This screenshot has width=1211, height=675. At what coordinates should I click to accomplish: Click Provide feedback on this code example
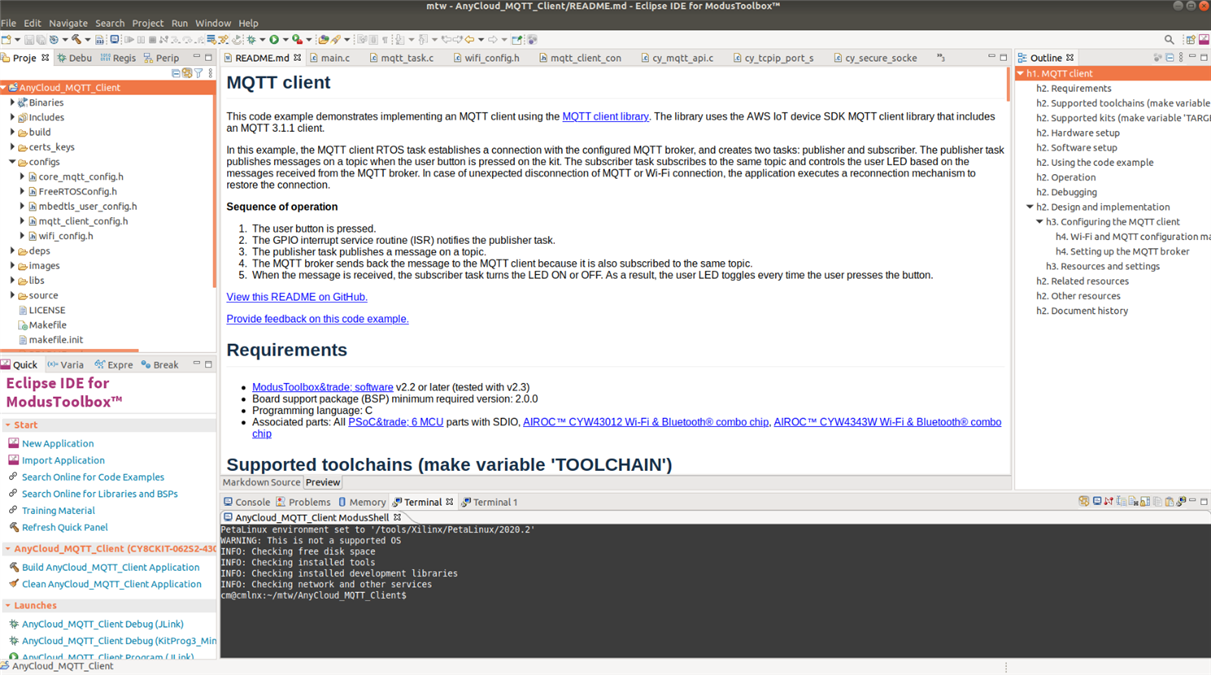tap(317, 319)
